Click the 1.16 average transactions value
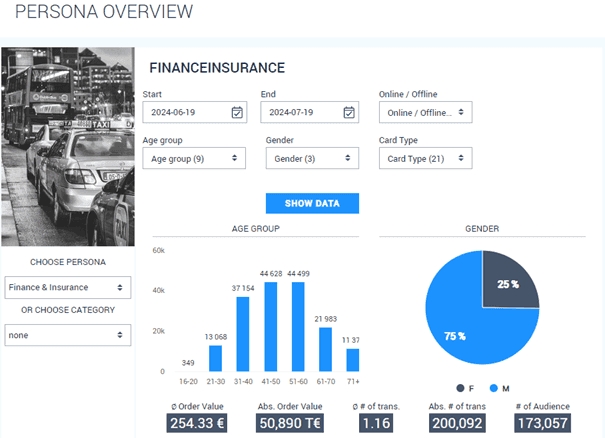This screenshot has height=438, width=605. [376, 423]
